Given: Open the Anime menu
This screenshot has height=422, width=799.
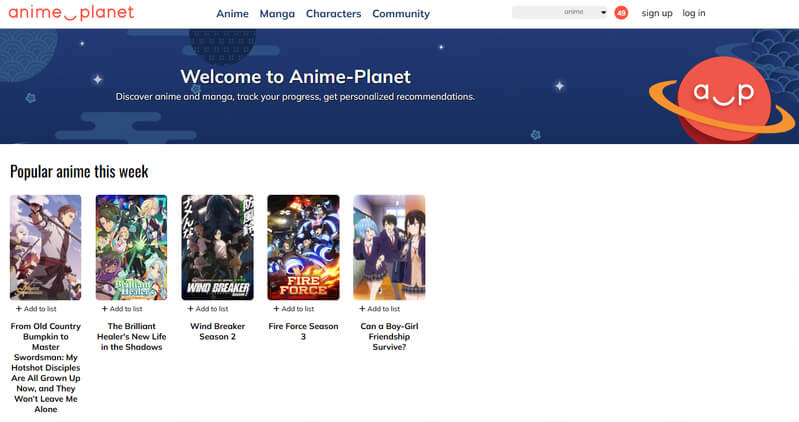Looking at the screenshot, I should [232, 14].
